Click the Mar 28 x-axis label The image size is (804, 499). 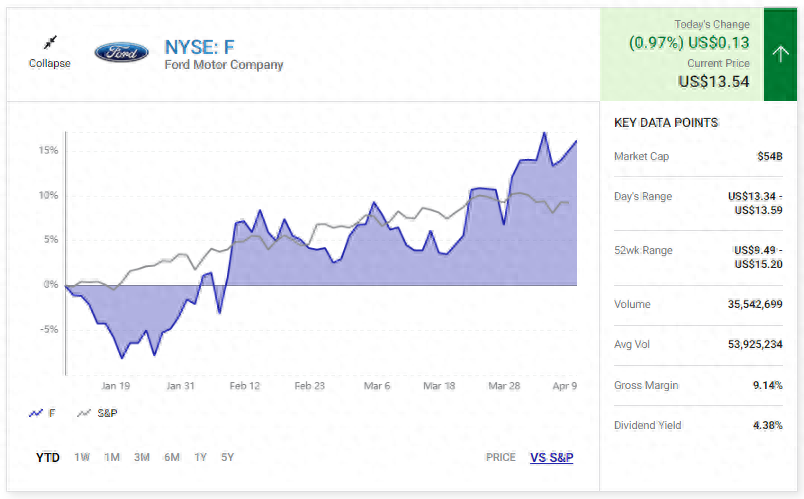tap(504, 386)
